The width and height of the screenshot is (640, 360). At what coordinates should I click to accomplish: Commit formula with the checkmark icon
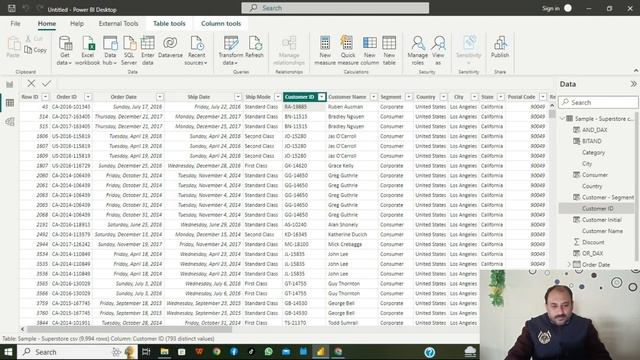47,84
